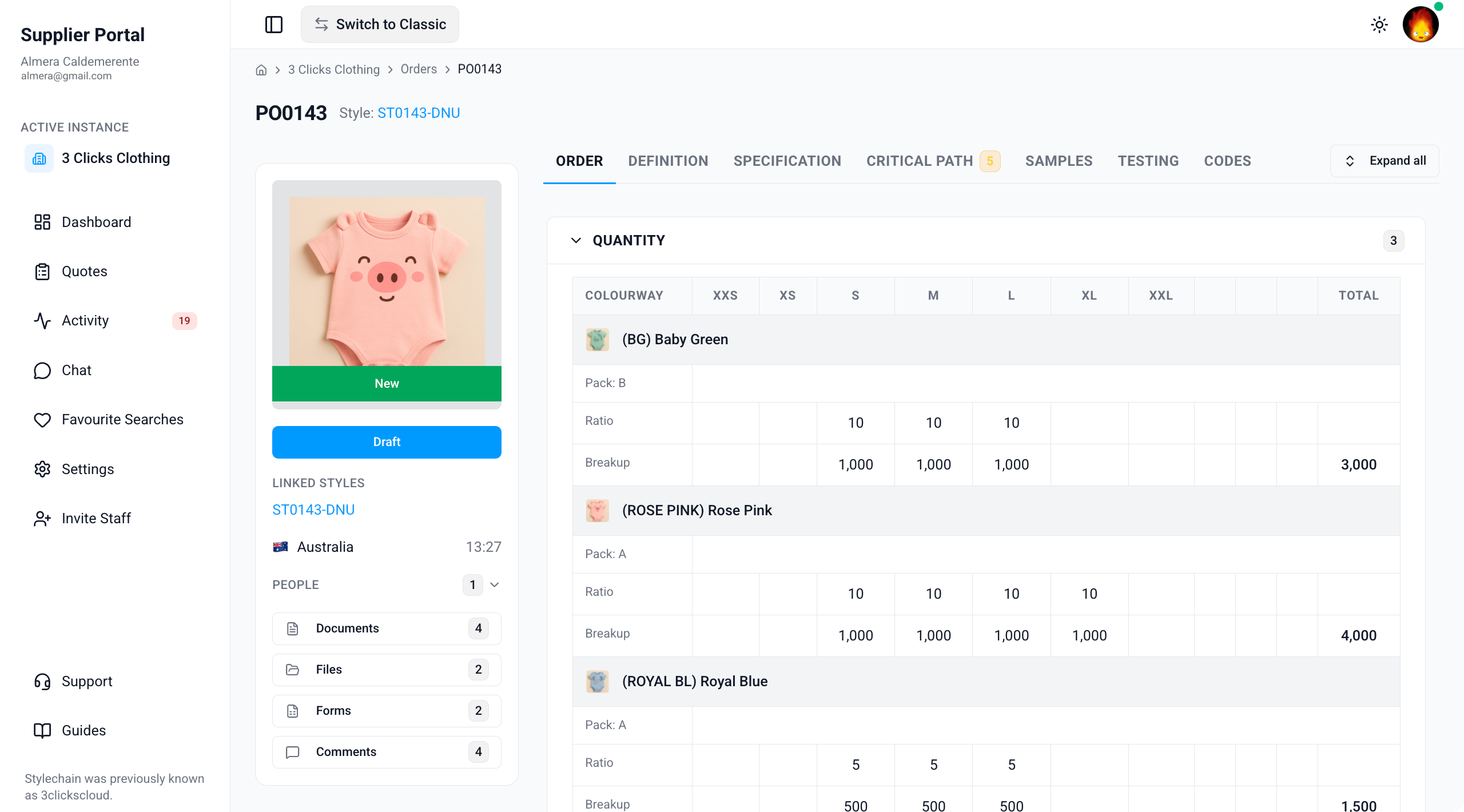Switch to the DEFINITION tab

click(x=668, y=161)
